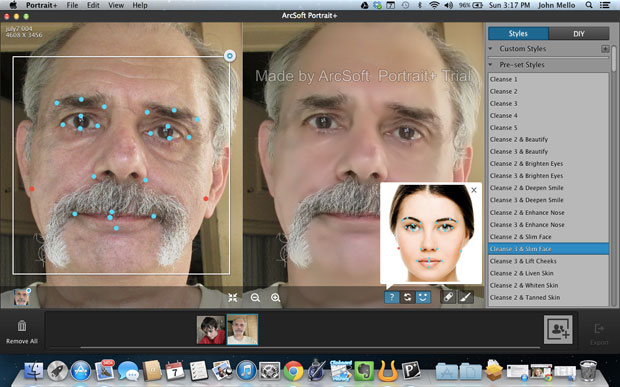
Task: Apply the Cleanse 3 style
Action: tap(548, 104)
